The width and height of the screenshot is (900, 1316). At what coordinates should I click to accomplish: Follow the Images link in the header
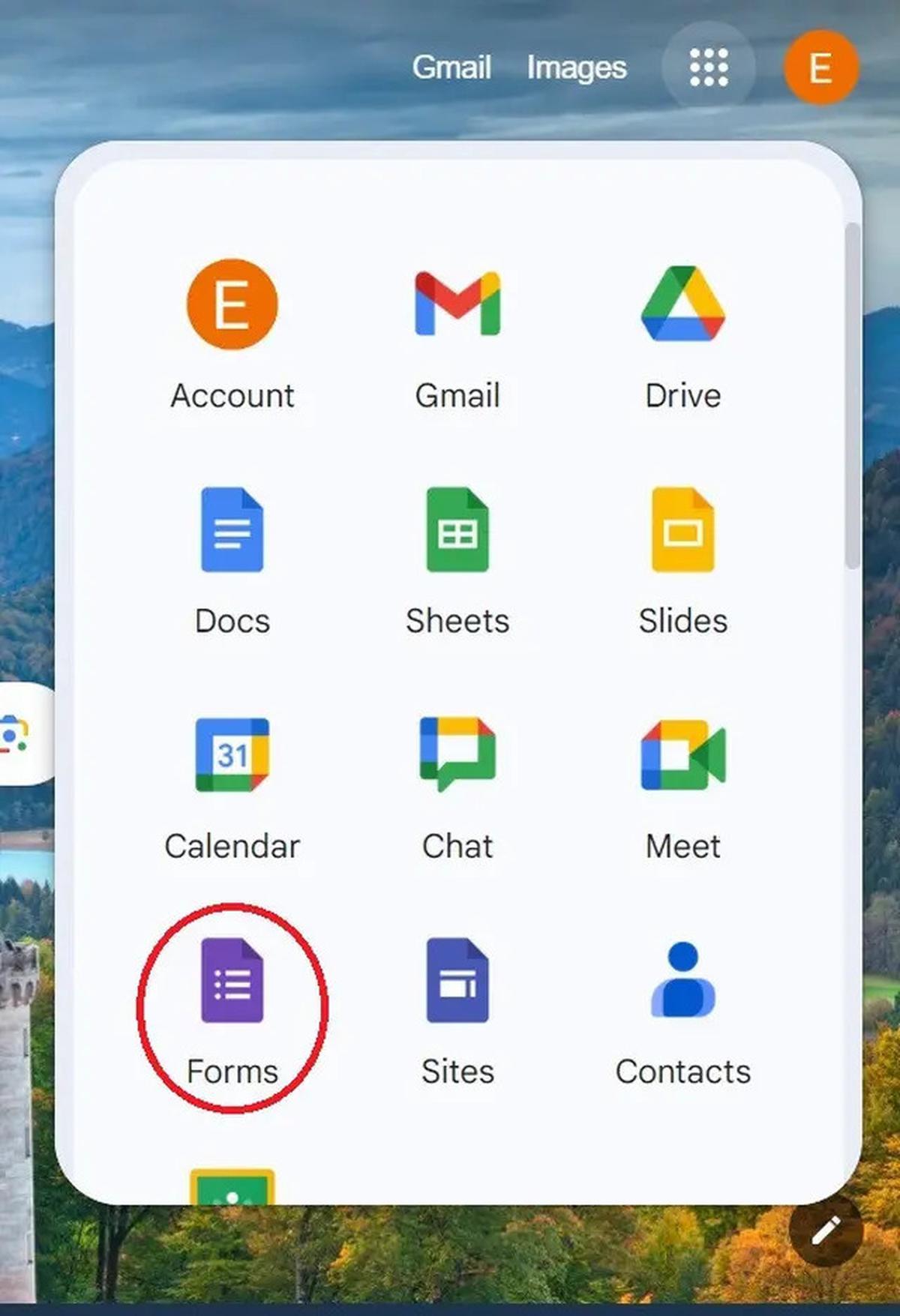click(576, 67)
